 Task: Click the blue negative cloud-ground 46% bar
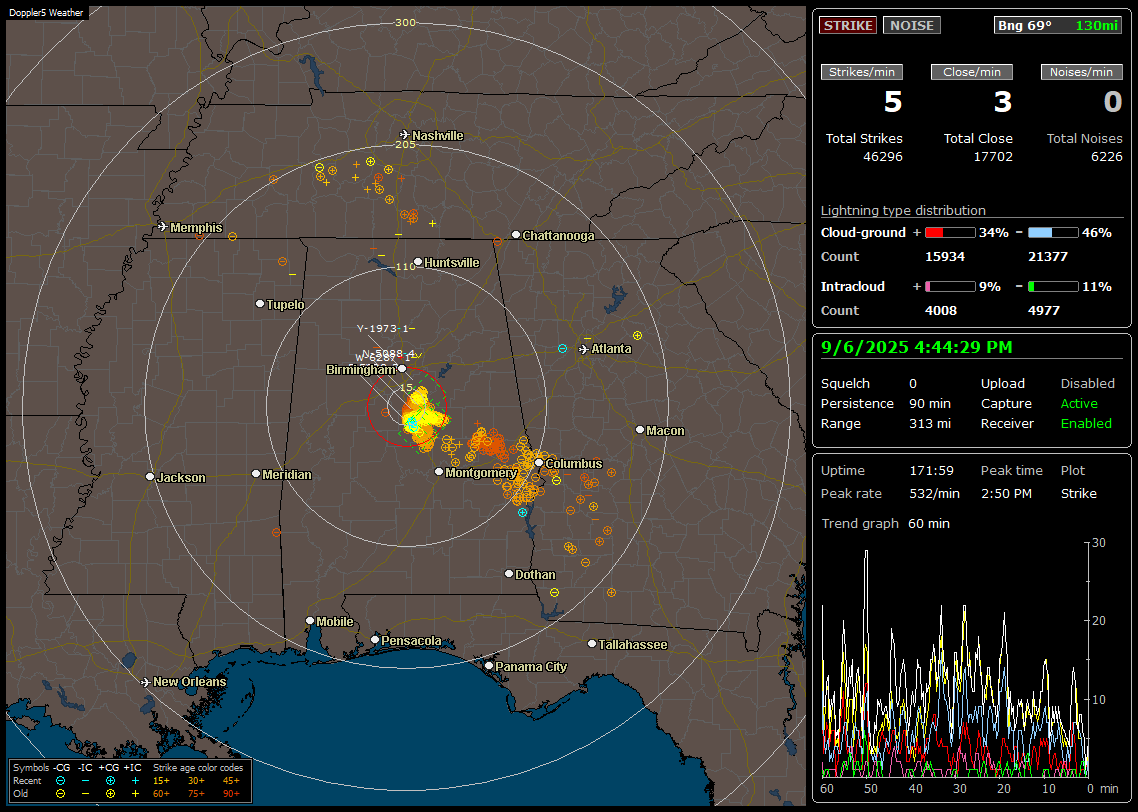1053,233
